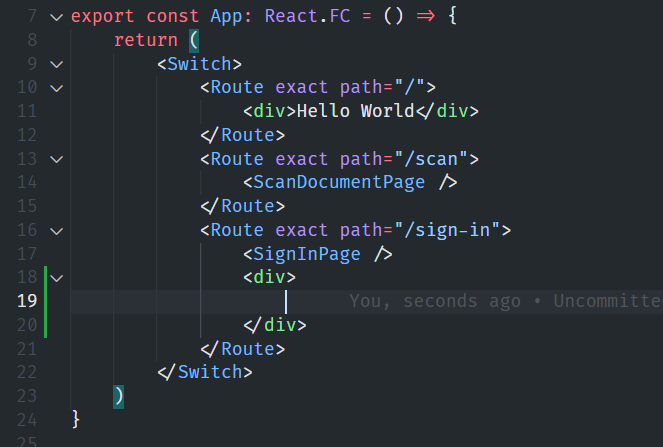
Task: Click the green git change bar beside line 20
Action: pyautogui.click(x=45, y=325)
